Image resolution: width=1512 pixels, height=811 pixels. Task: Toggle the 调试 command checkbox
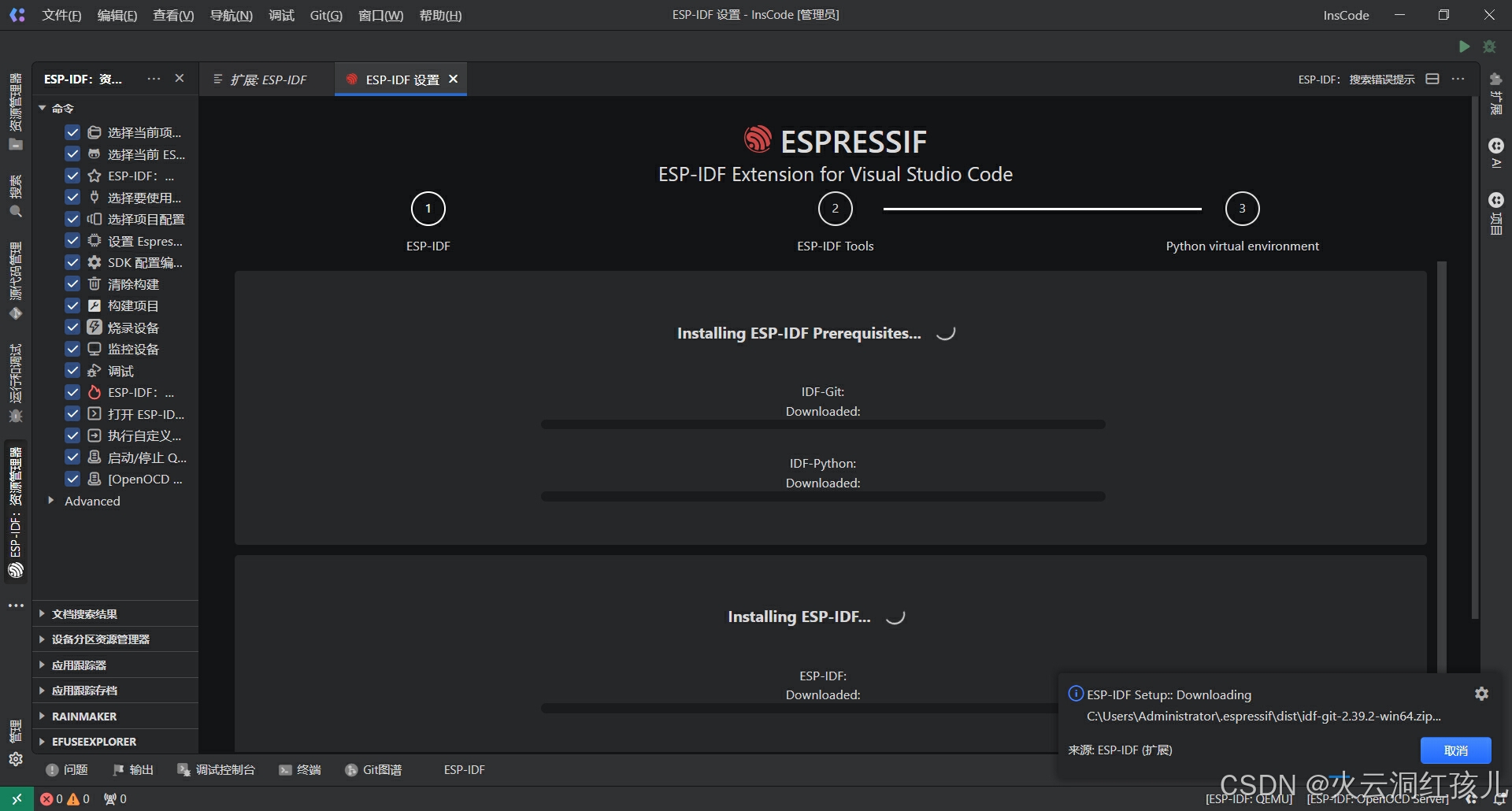(72, 370)
